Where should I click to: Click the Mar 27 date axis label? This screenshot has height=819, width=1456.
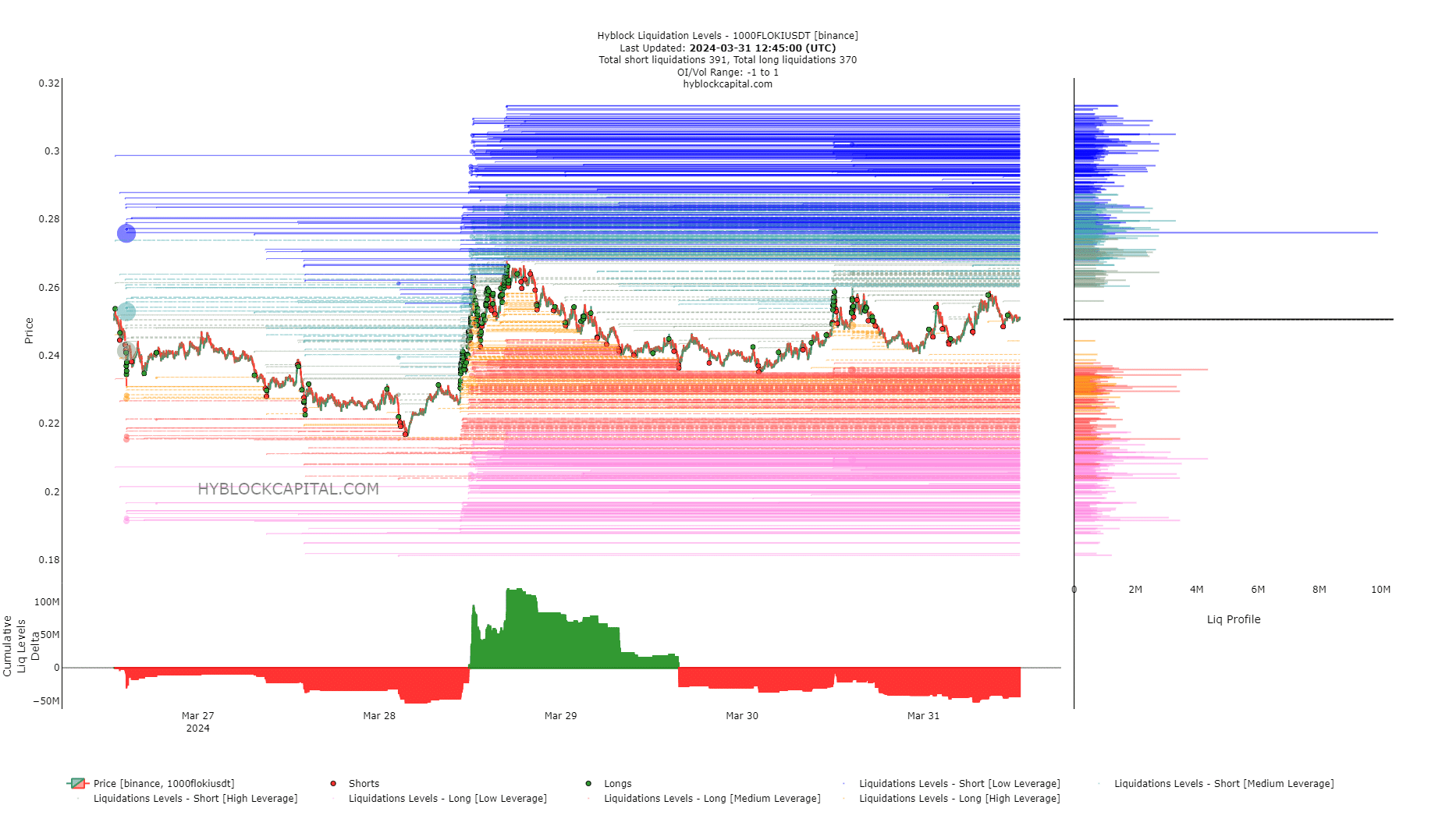(197, 715)
